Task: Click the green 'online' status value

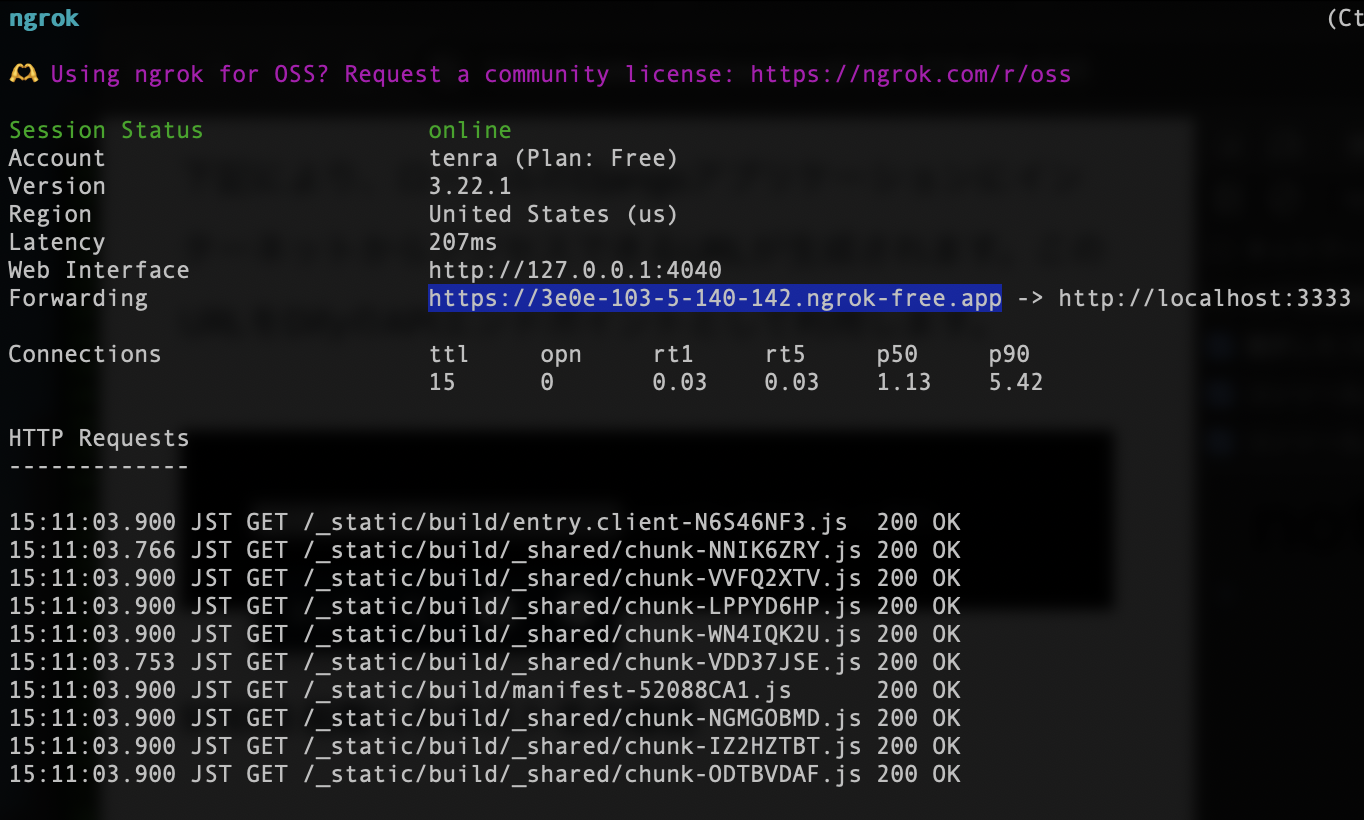Action: point(470,130)
